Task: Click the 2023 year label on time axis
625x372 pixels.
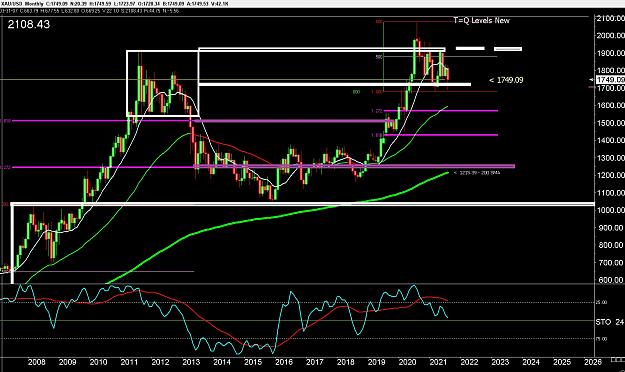Action: [500, 362]
